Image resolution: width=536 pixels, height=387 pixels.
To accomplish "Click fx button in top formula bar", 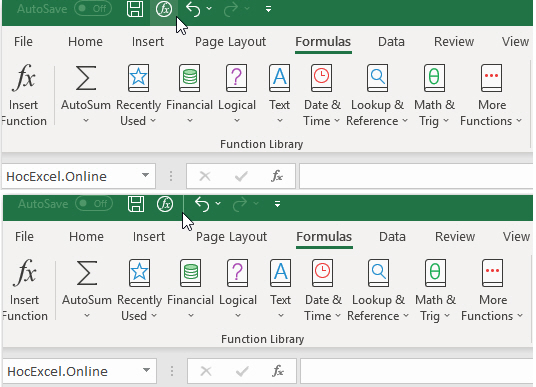I will click(x=277, y=176).
